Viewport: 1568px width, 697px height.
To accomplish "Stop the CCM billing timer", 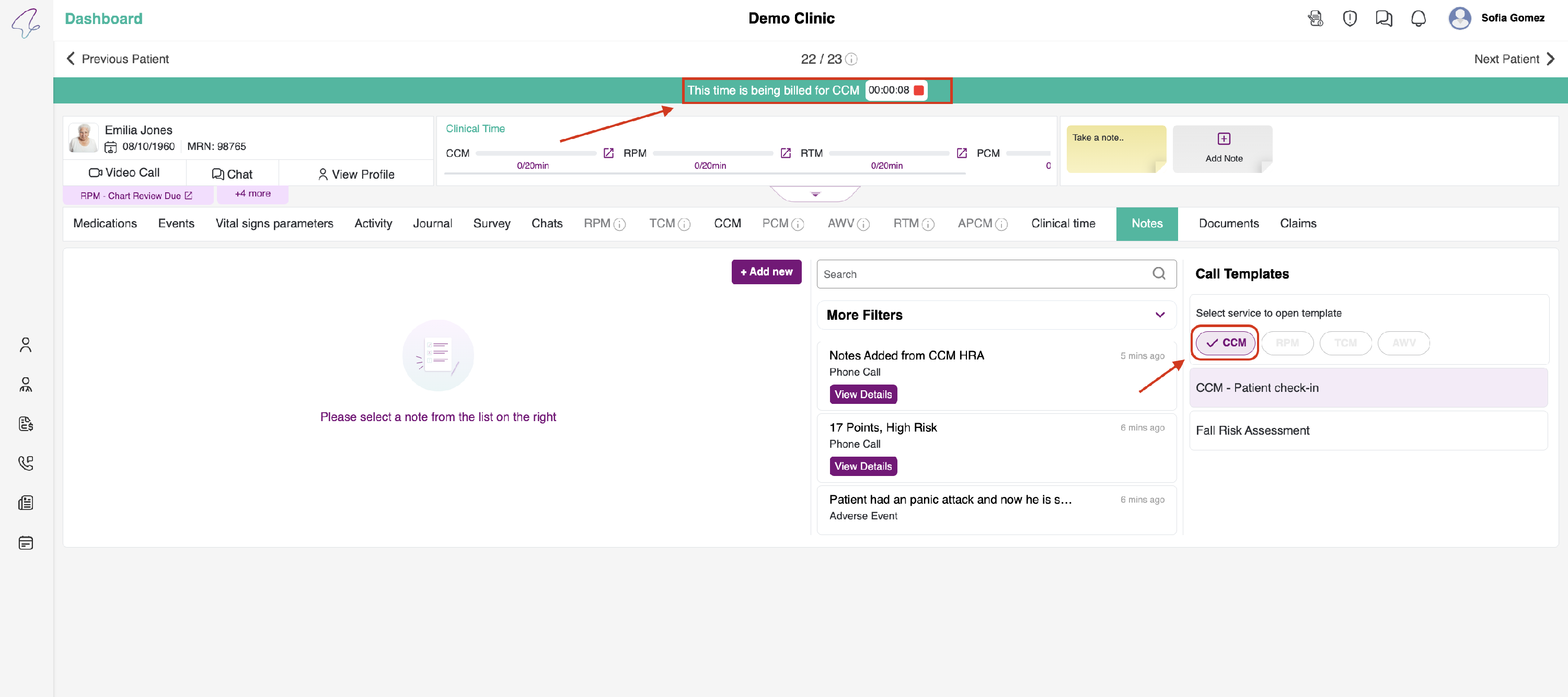I will (918, 90).
